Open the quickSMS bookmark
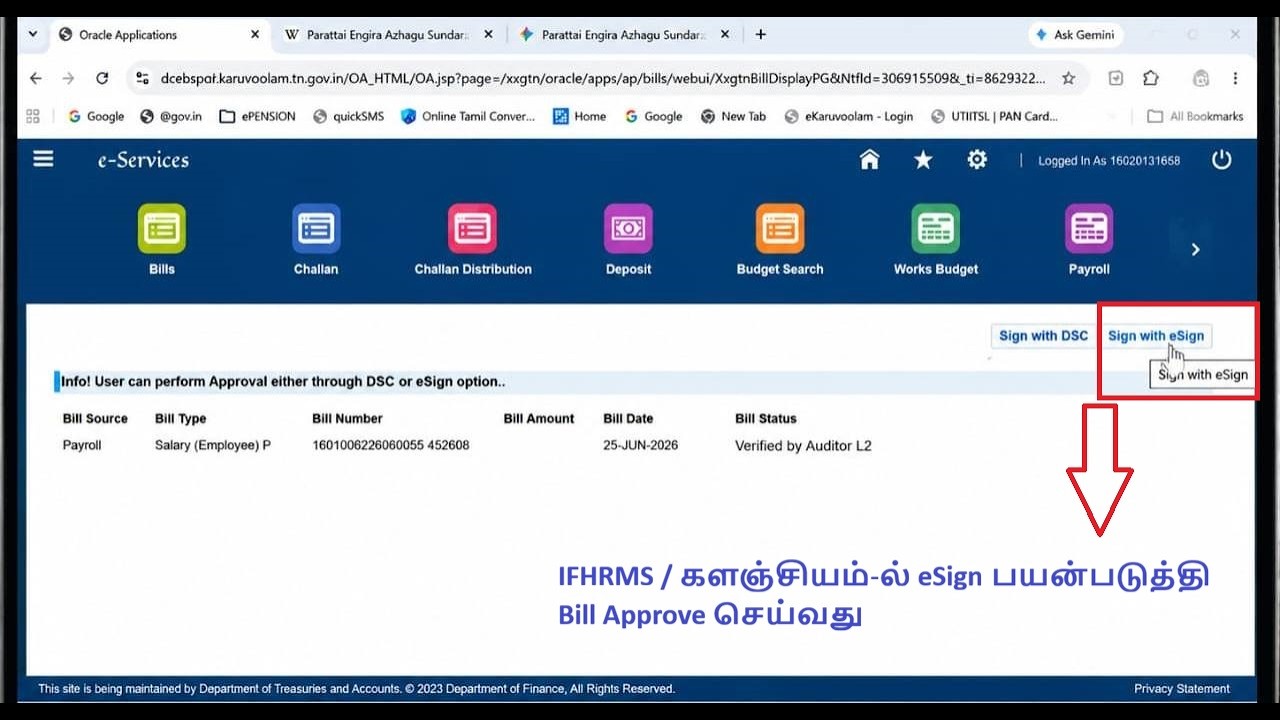The height and width of the screenshot is (720, 1280). tap(348, 116)
